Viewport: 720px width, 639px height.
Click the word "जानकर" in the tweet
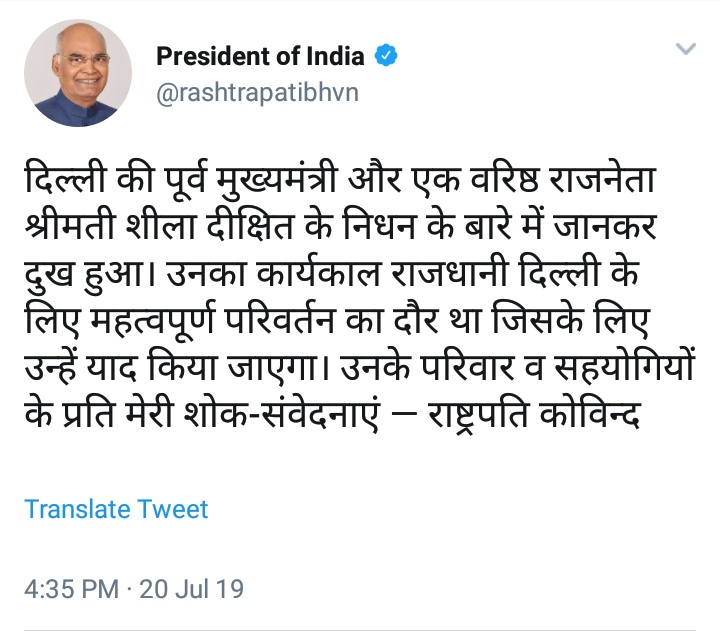(619, 229)
